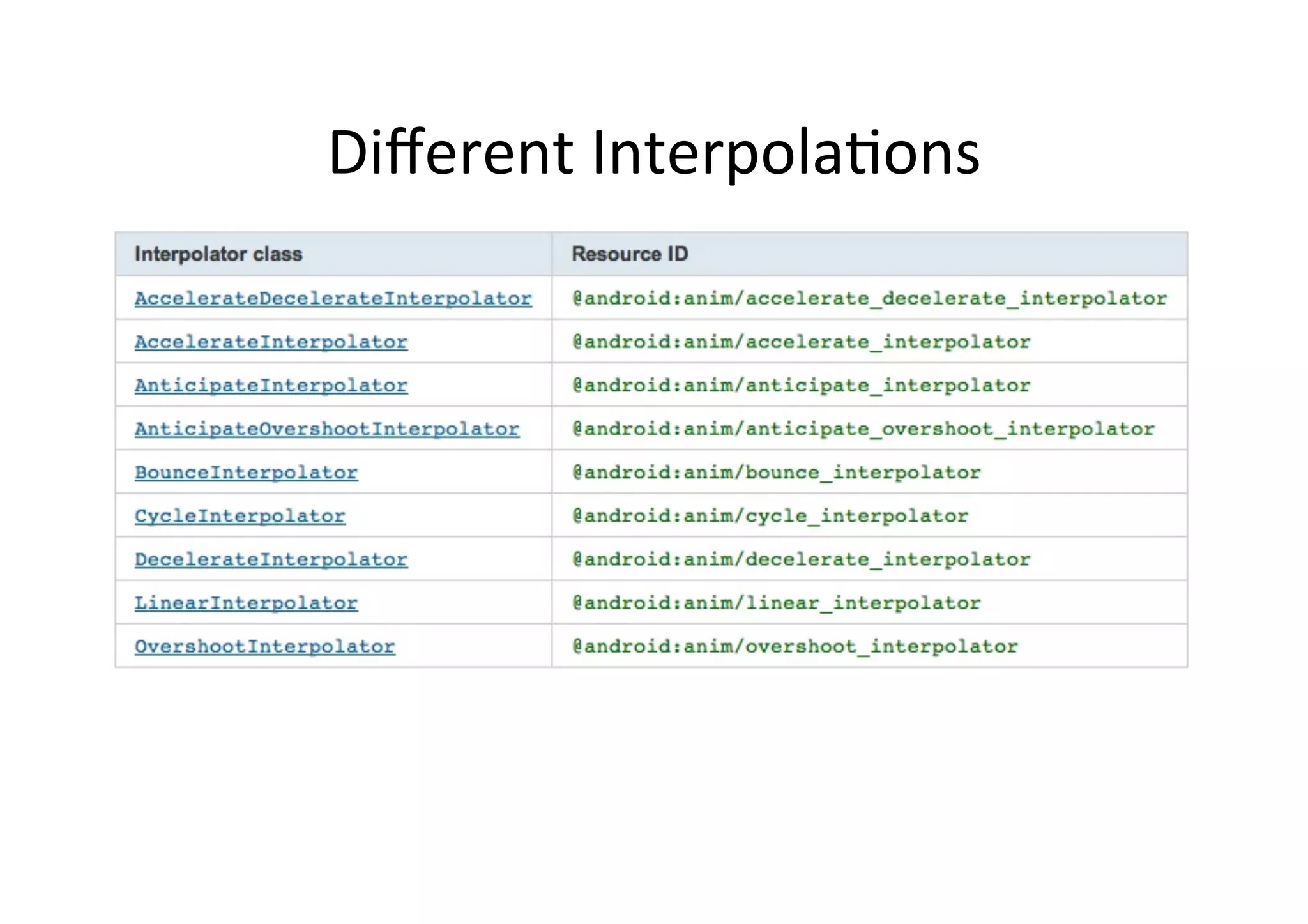Click the cycle_interpolator resource ID
This screenshot has width=1308, height=924.
click(x=770, y=516)
